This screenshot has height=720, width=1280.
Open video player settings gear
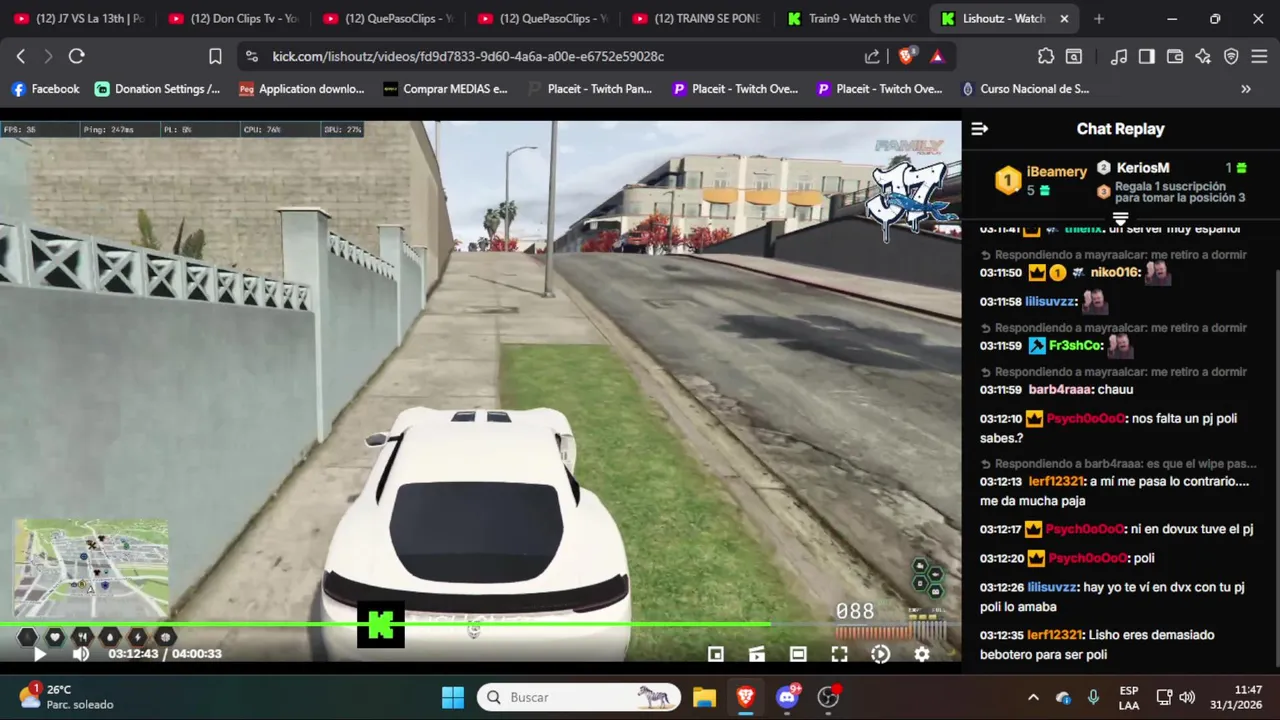point(922,654)
